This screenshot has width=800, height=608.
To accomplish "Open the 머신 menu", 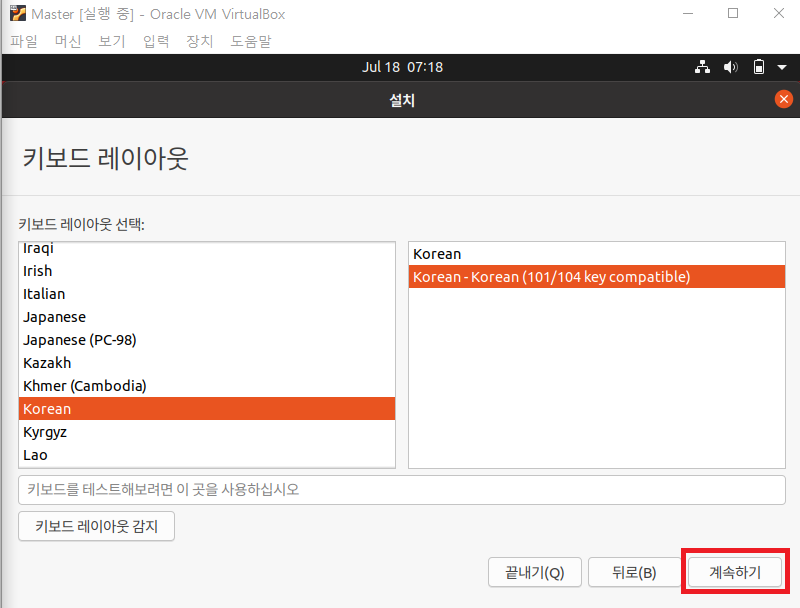I will coord(68,41).
